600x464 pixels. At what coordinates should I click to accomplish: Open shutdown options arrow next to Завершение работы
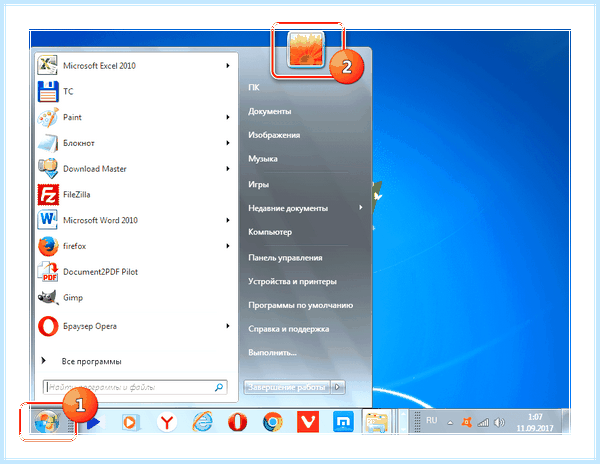pos(338,387)
